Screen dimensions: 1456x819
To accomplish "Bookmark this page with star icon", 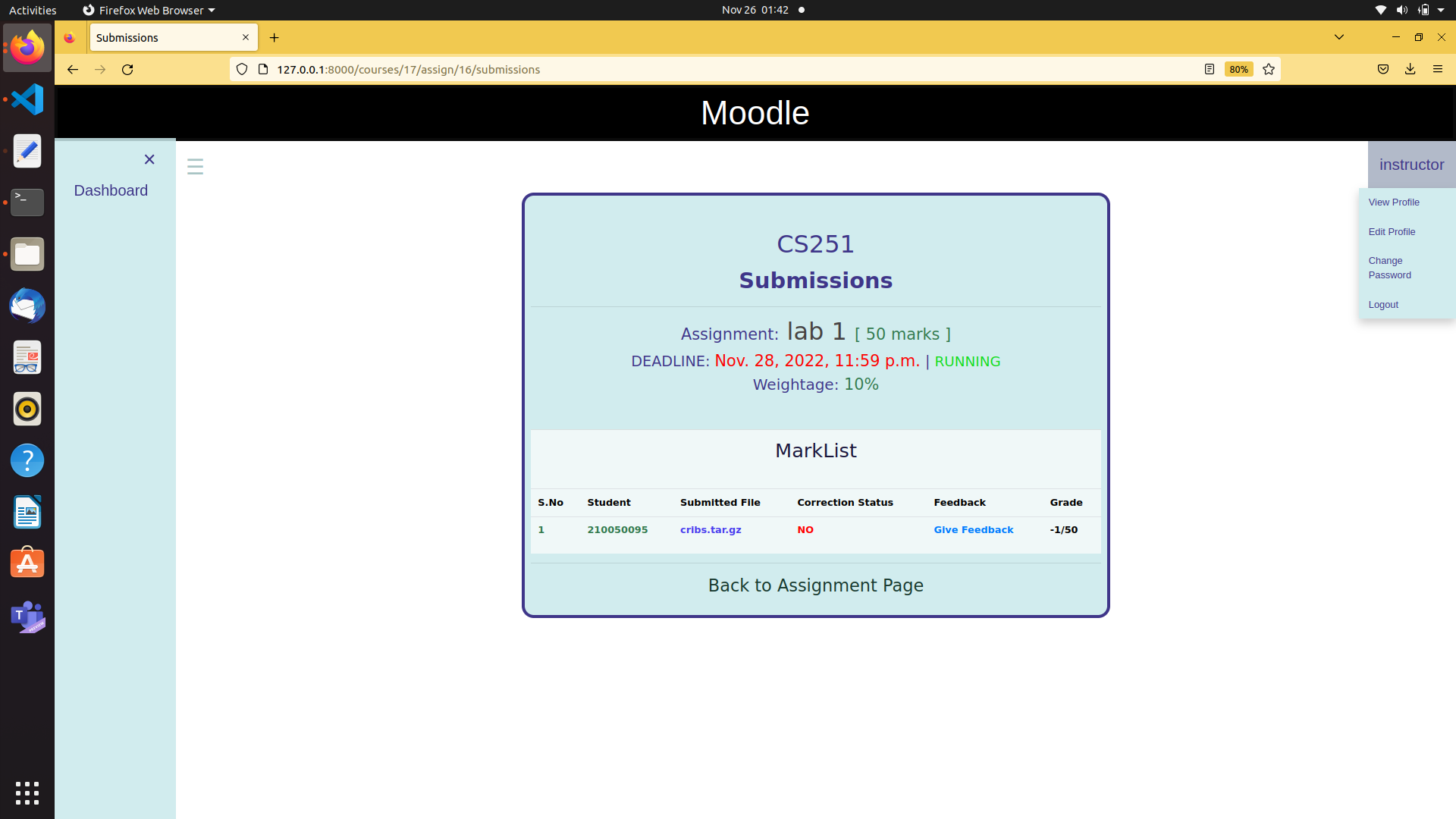I will click(x=1269, y=69).
